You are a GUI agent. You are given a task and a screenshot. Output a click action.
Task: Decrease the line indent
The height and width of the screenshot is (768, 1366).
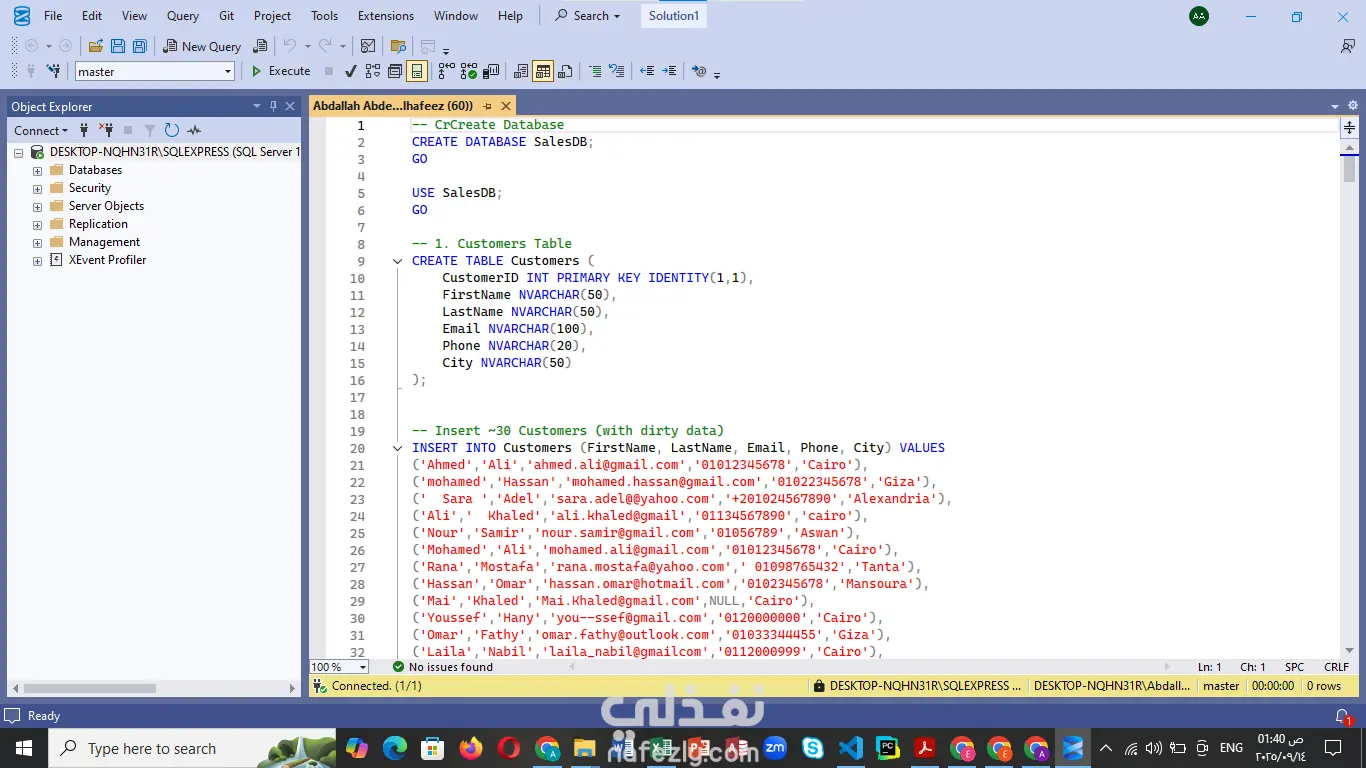tap(647, 71)
